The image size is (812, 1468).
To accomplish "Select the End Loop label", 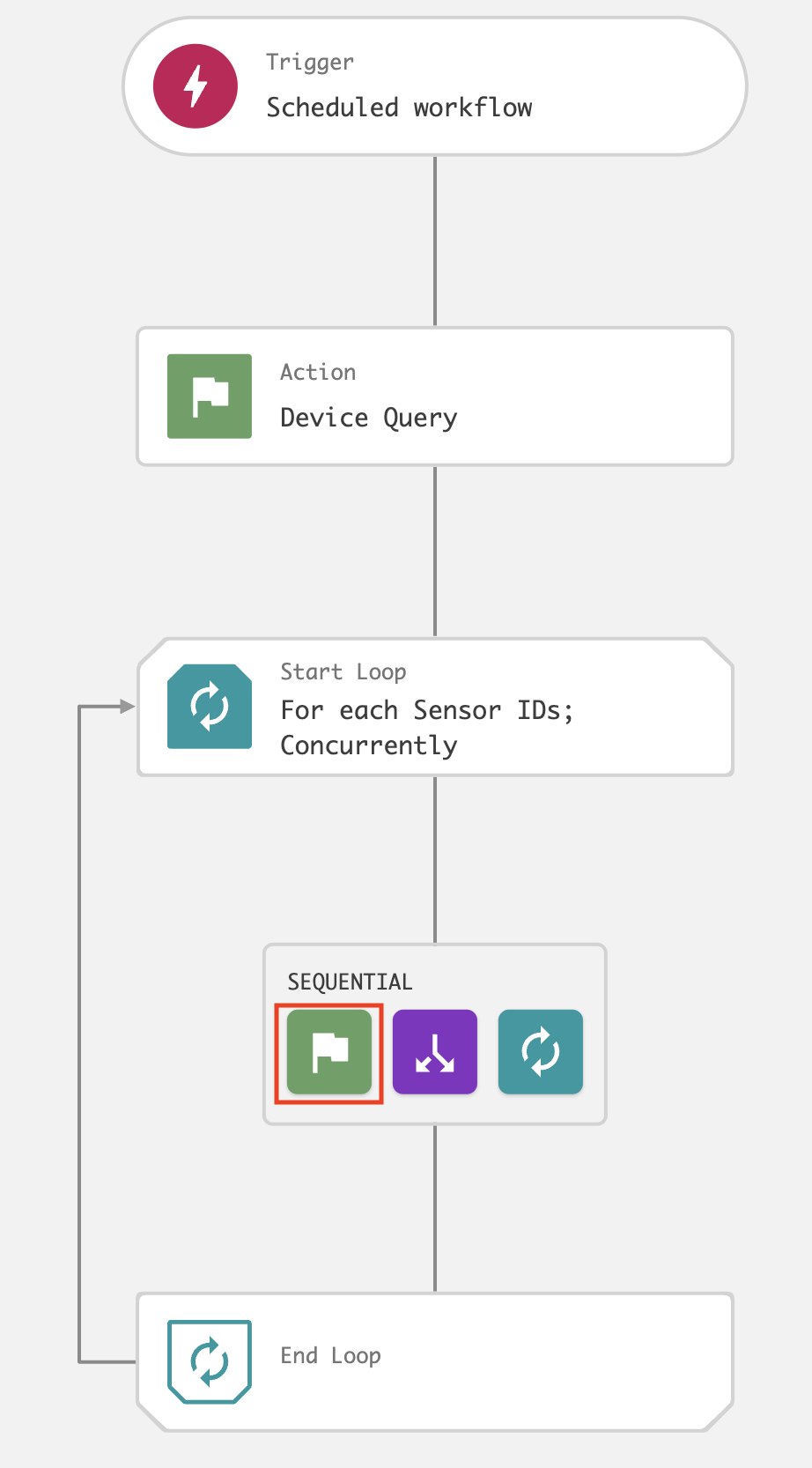I will (330, 1356).
